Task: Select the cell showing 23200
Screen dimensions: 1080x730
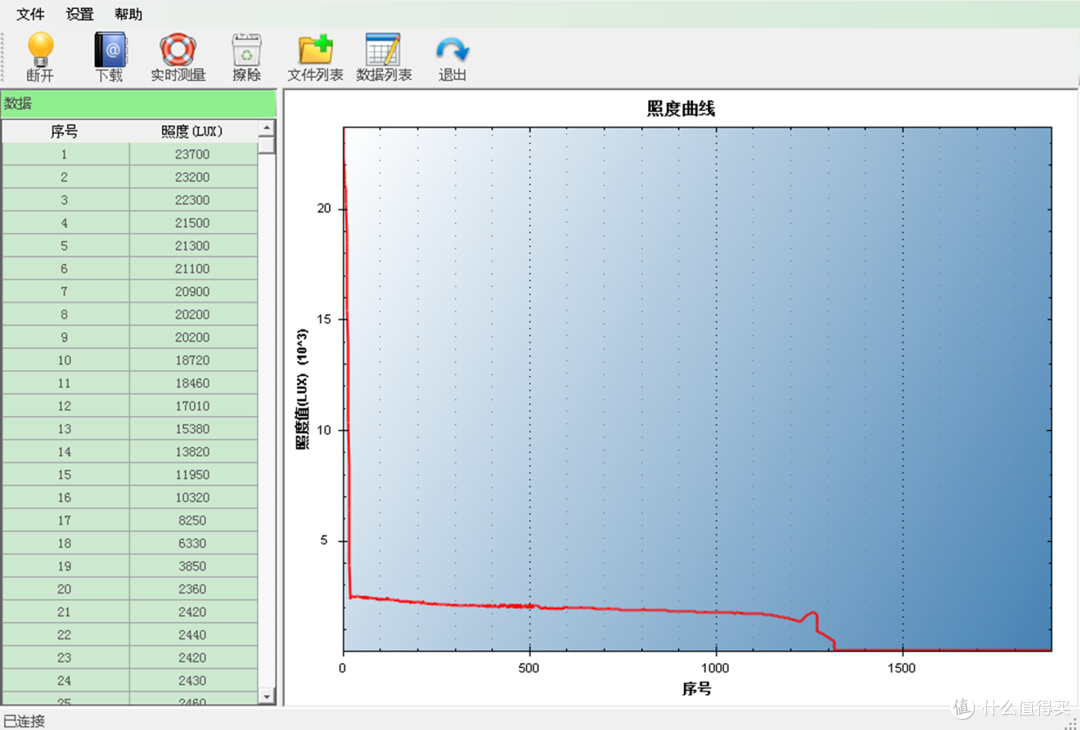Action: (x=193, y=177)
